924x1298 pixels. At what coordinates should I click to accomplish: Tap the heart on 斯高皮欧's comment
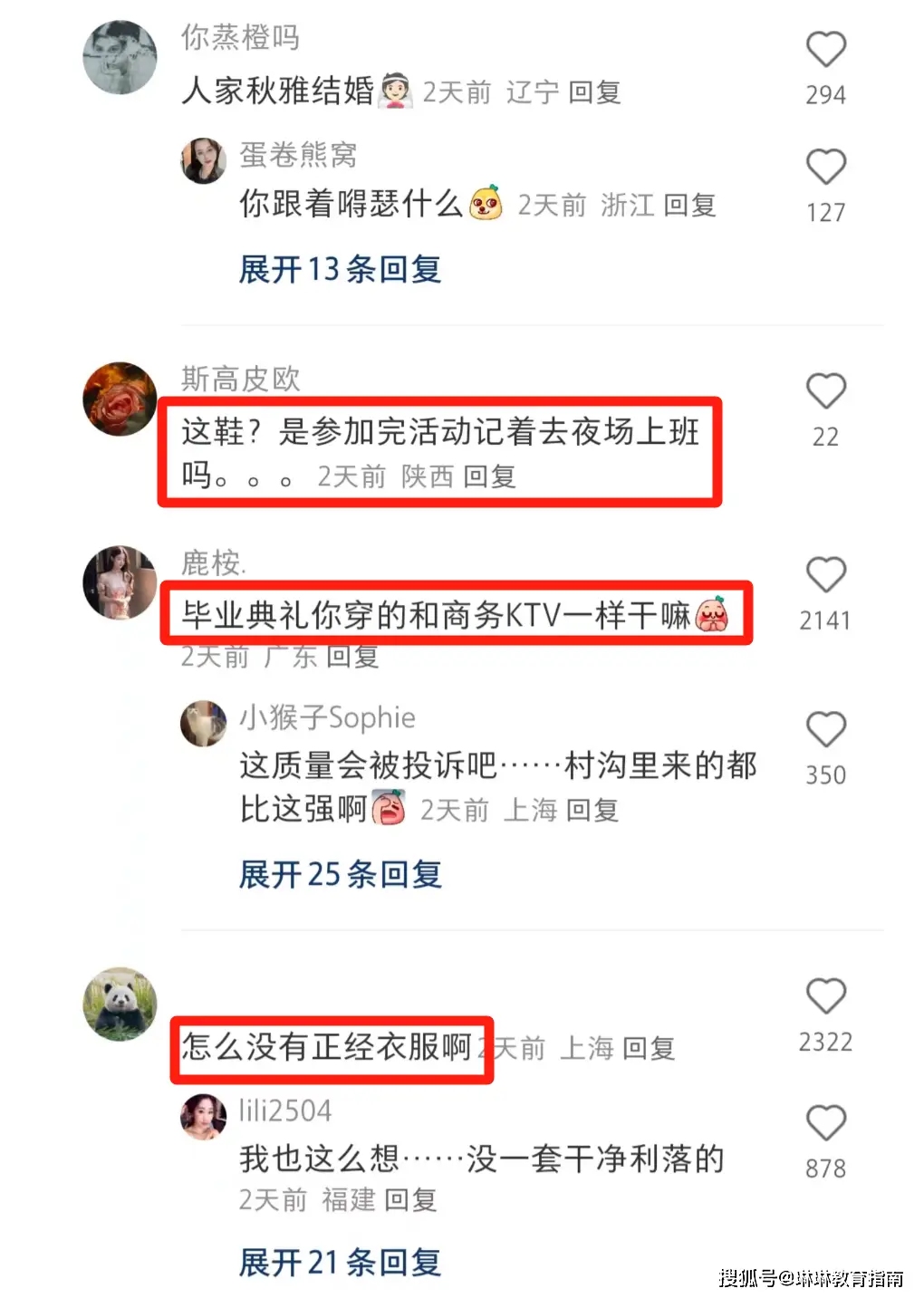coord(825,391)
